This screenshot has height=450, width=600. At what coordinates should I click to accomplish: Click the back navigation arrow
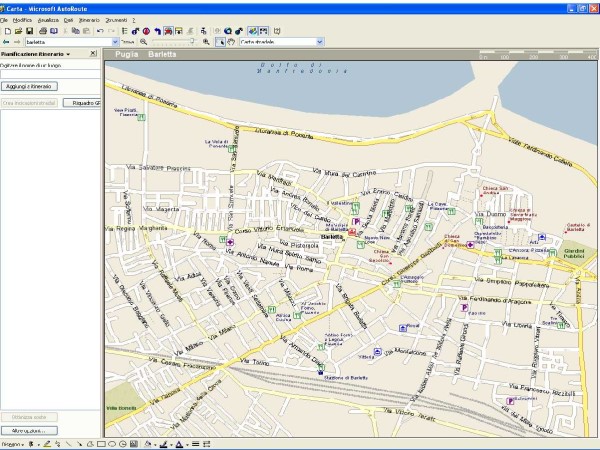(x=6, y=42)
